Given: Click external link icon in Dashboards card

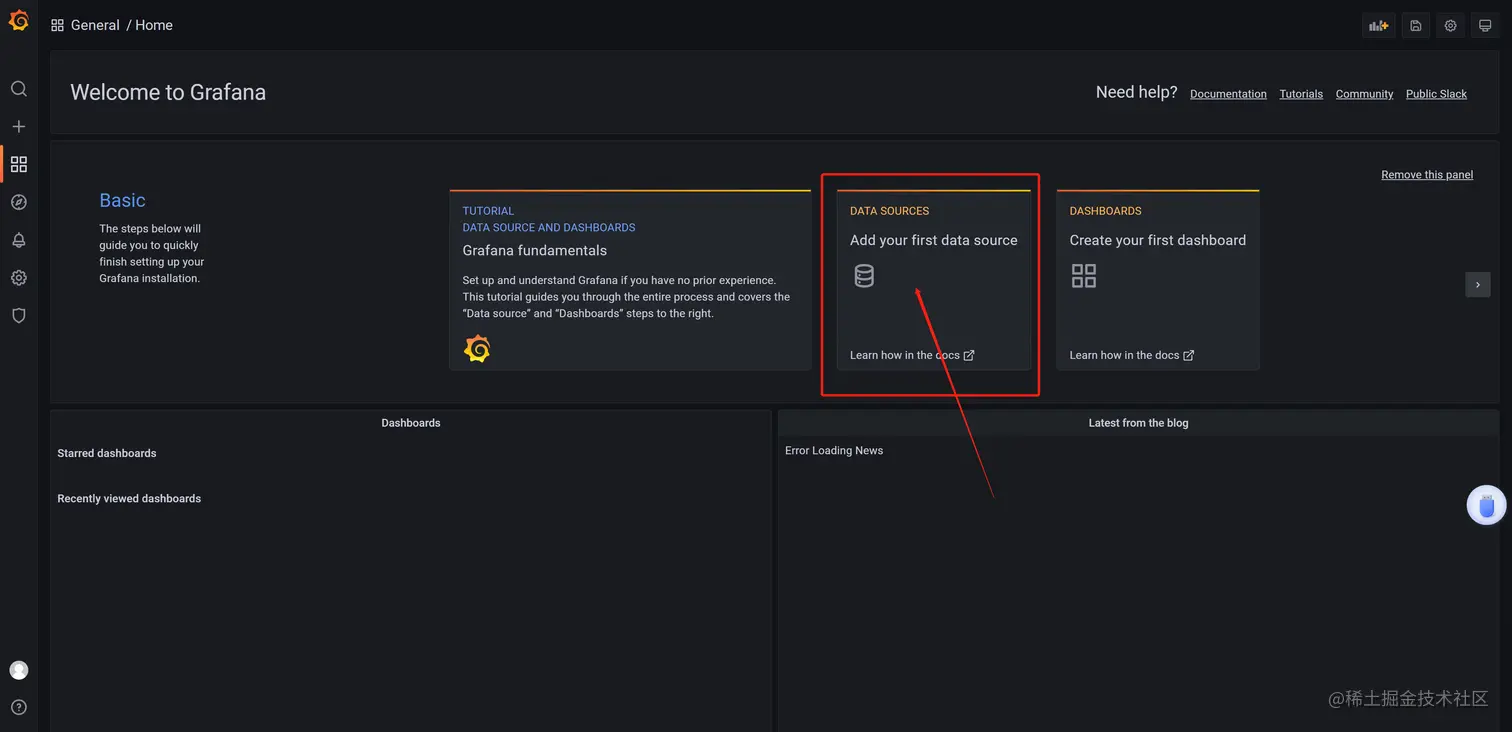Looking at the screenshot, I should pos(1188,355).
